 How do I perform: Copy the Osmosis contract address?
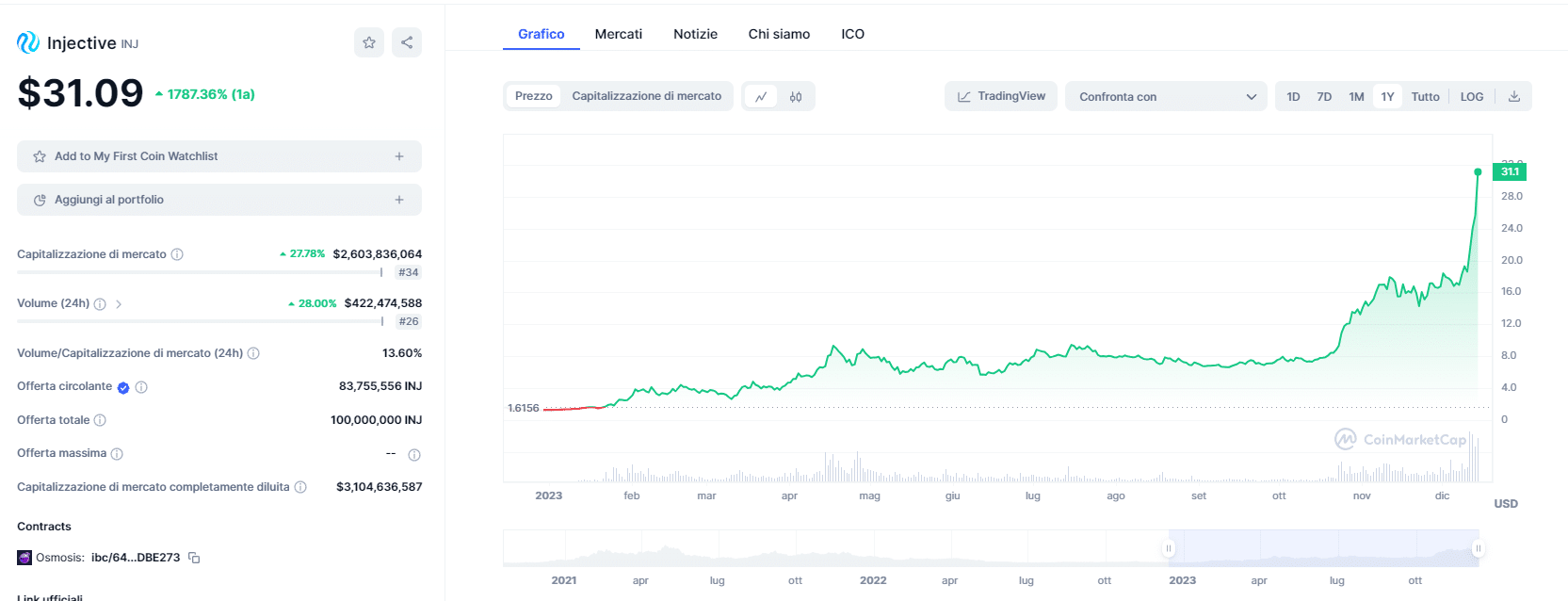194,558
